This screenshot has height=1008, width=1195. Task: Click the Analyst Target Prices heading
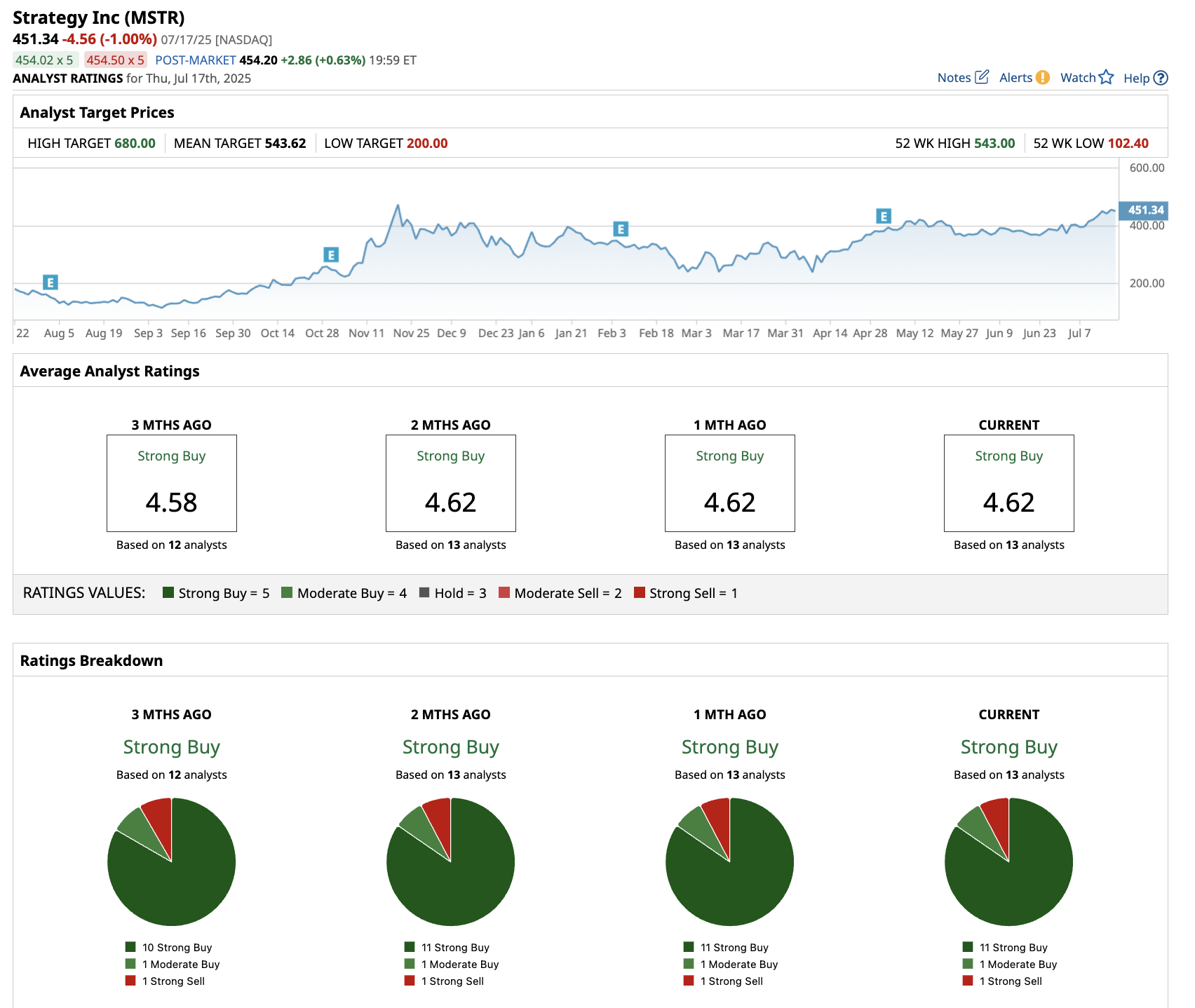coord(97,112)
